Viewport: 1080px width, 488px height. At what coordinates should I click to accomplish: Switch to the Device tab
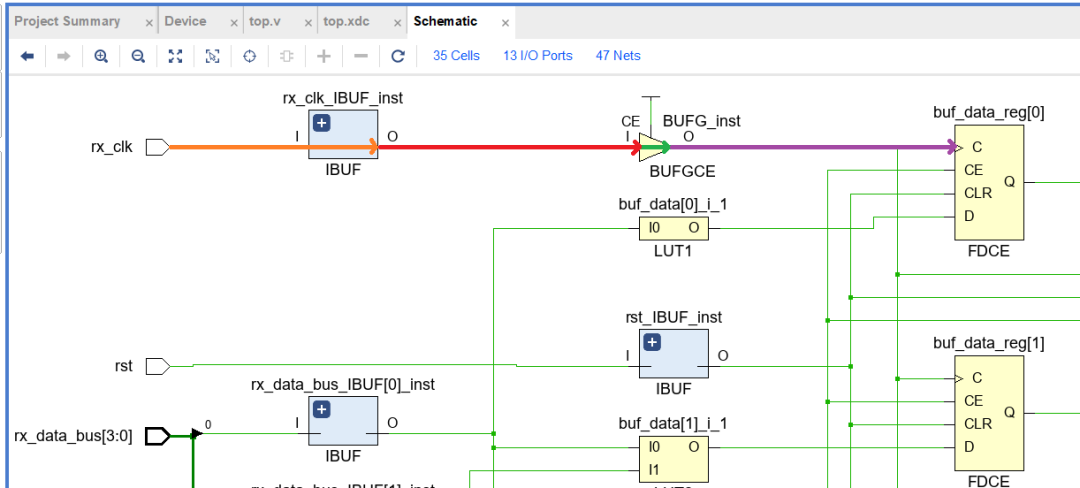pos(185,21)
